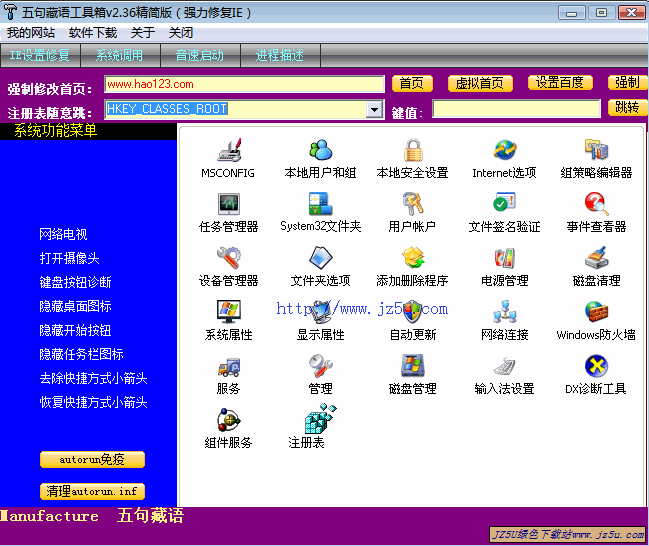Viewport: 649px width, 546px height.
Task: Open 网络连接 icon
Action: pos(505,312)
